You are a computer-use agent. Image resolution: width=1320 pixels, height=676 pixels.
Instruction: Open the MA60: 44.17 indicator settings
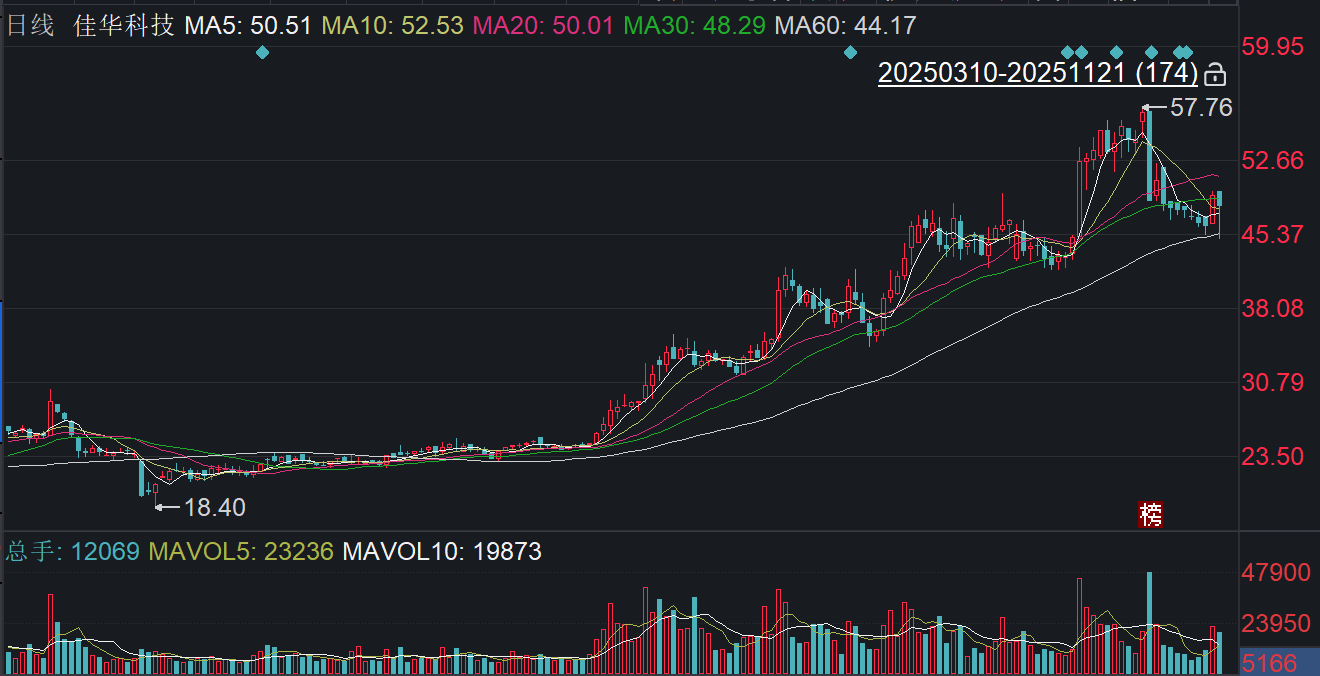[845, 26]
